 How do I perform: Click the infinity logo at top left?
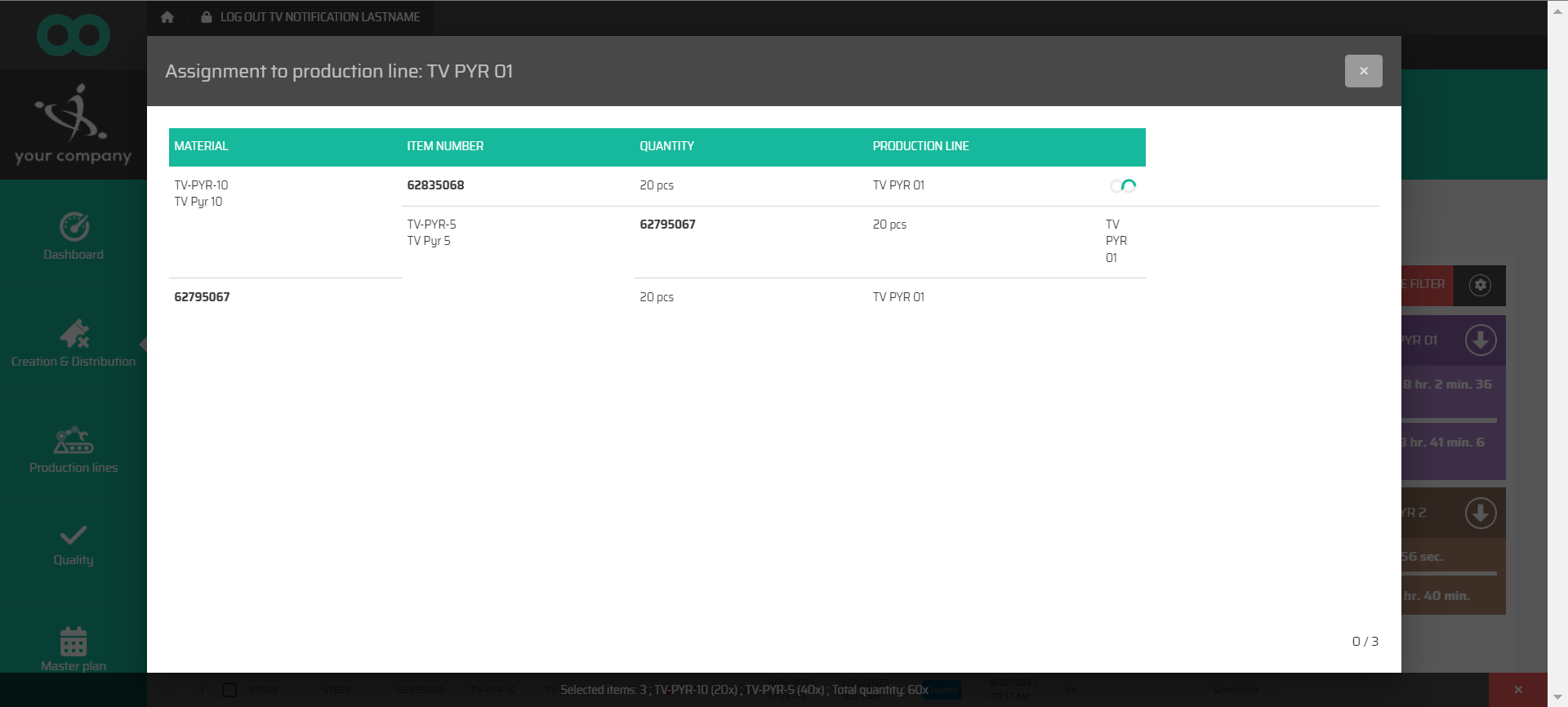[x=73, y=35]
